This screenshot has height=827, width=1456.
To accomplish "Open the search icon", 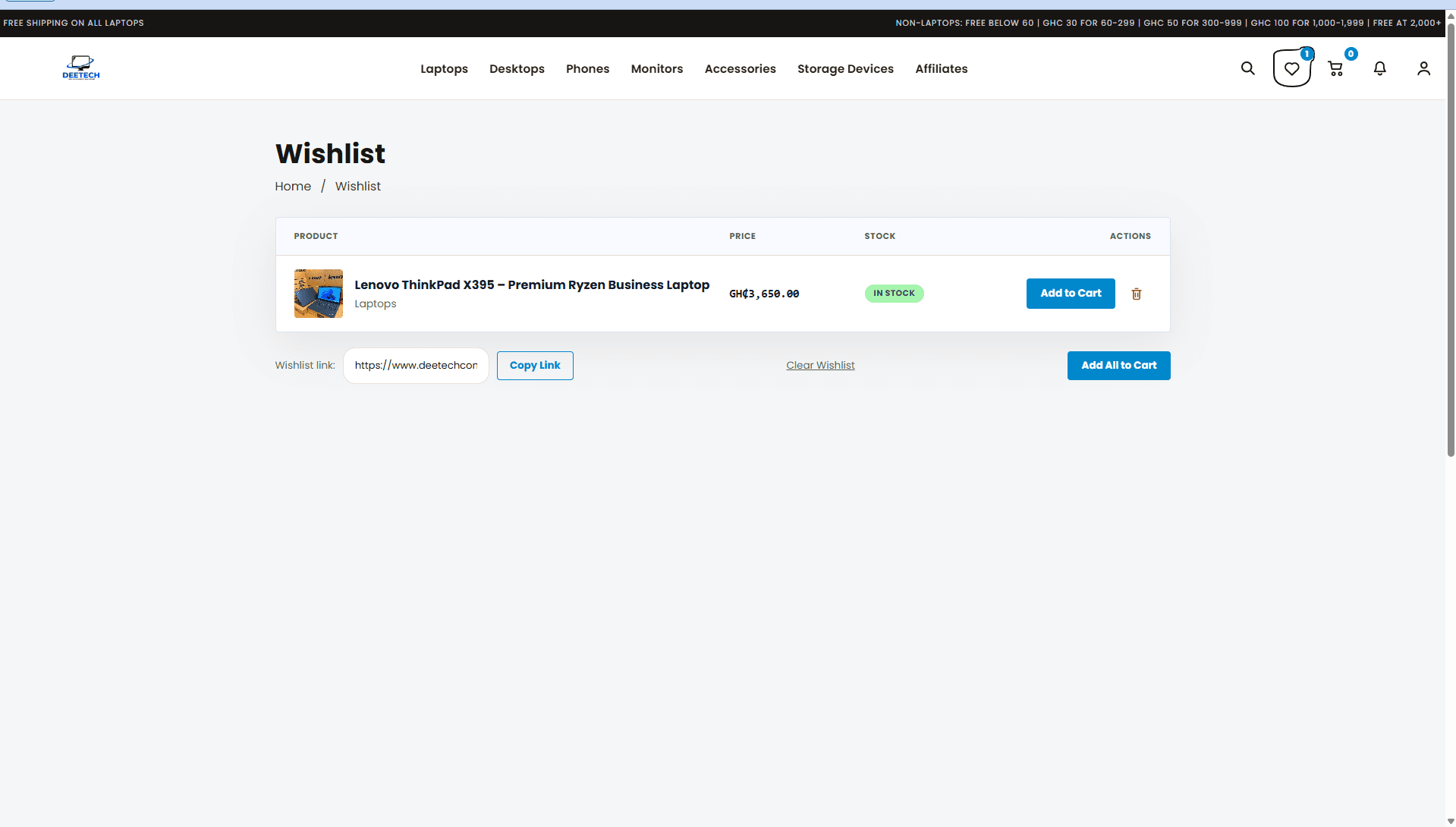I will pos(1247,68).
